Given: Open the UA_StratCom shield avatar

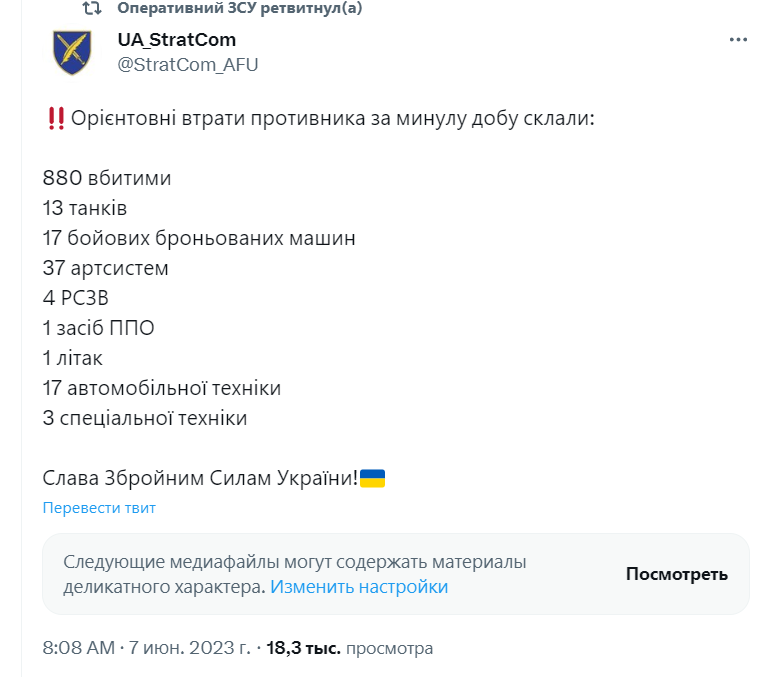Looking at the screenshot, I should pos(72,52).
